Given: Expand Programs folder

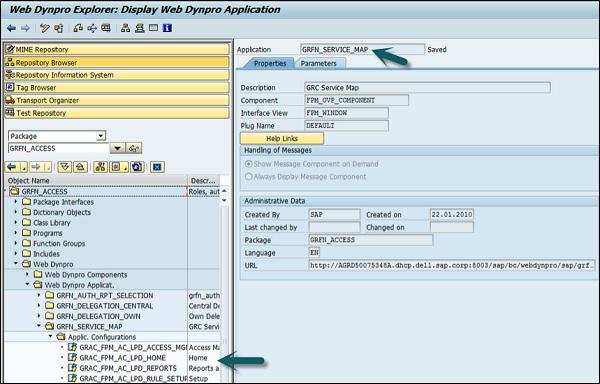Looking at the screenshot, I should click(16, 233).
